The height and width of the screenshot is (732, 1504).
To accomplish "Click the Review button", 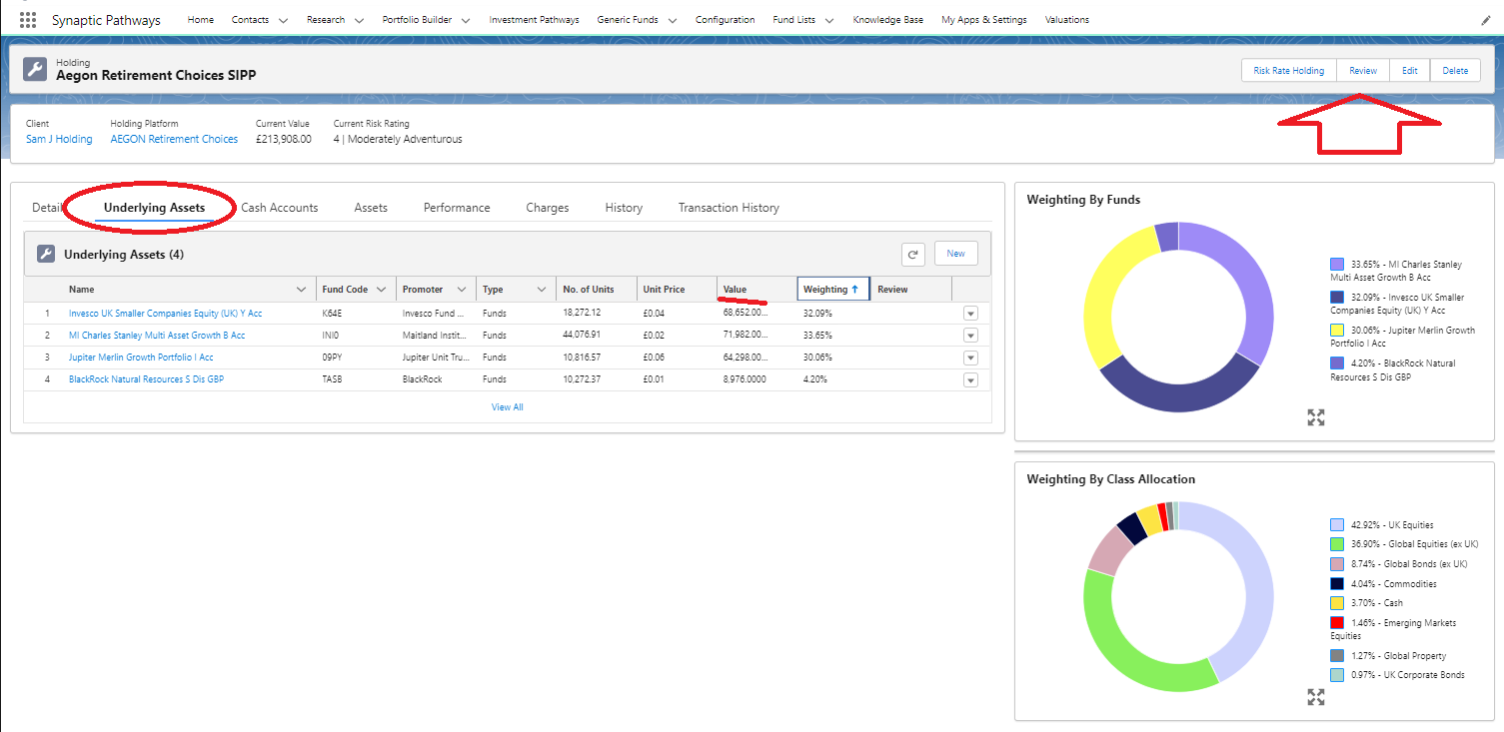I will tap(1363, 70).
